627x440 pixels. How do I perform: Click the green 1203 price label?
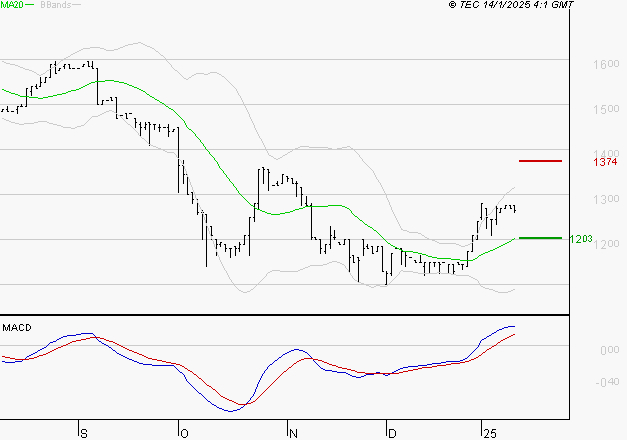[581, 239]
